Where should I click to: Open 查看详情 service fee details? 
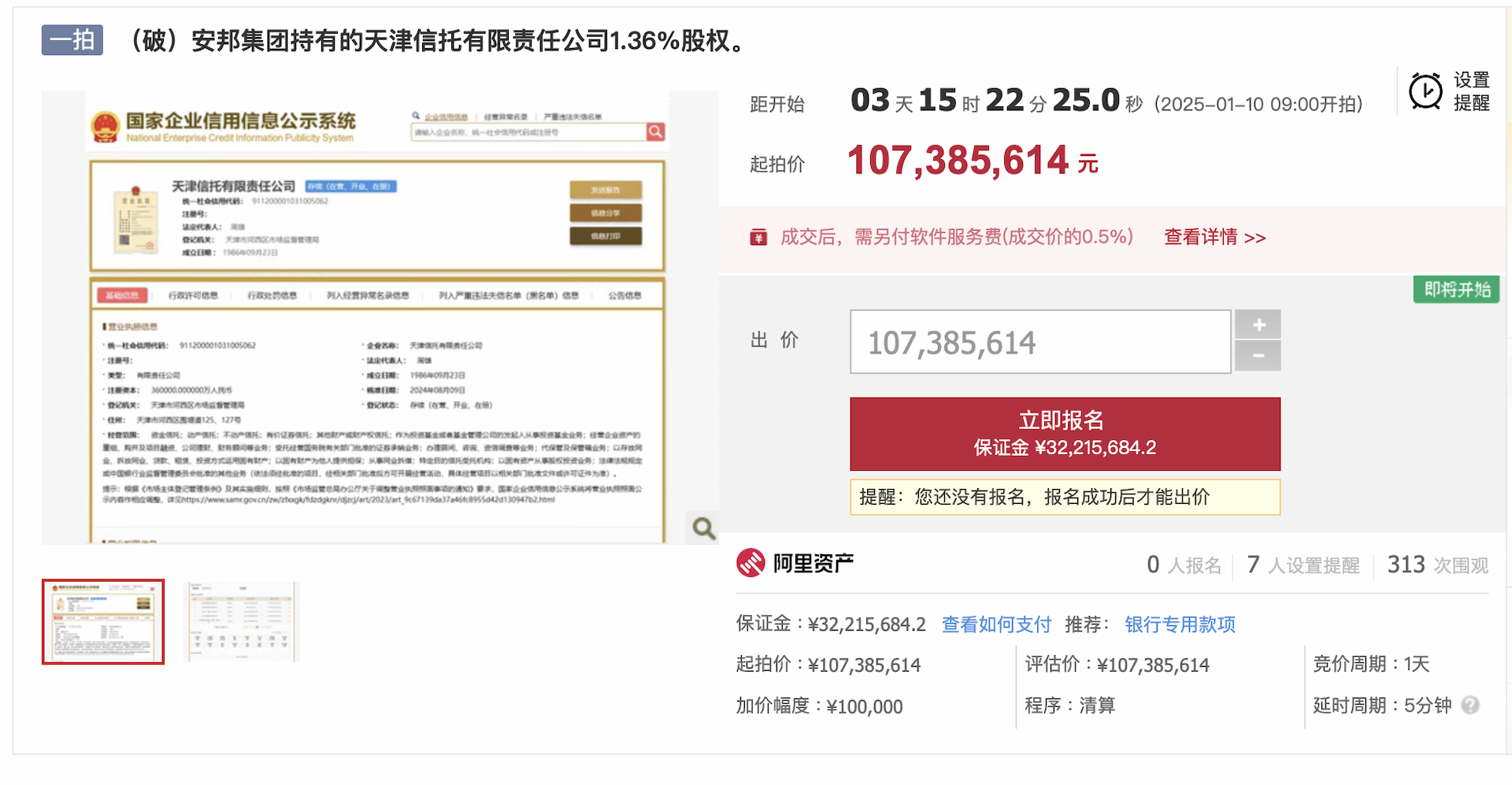[1214, 238]
